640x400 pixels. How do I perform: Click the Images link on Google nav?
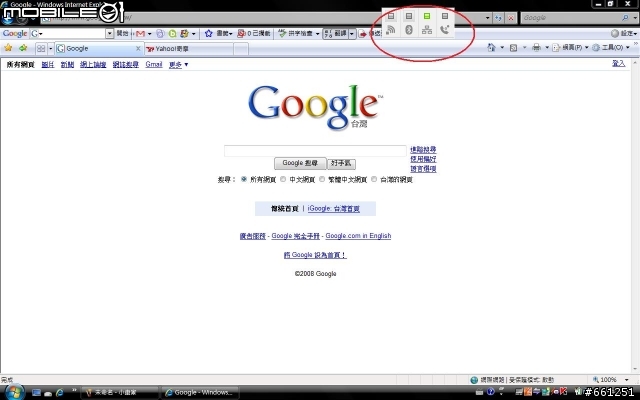click(48, 64)
